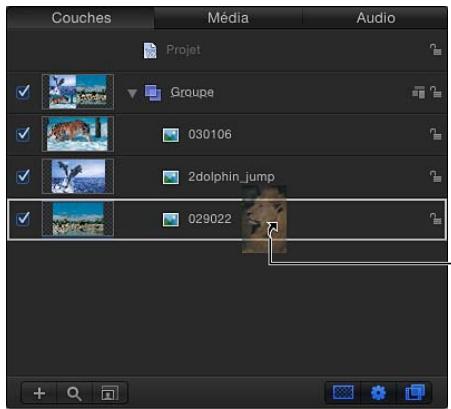This screenshot has height=409, width=451.
Task: Open the Média tab
Action: (x=228, y=18)
